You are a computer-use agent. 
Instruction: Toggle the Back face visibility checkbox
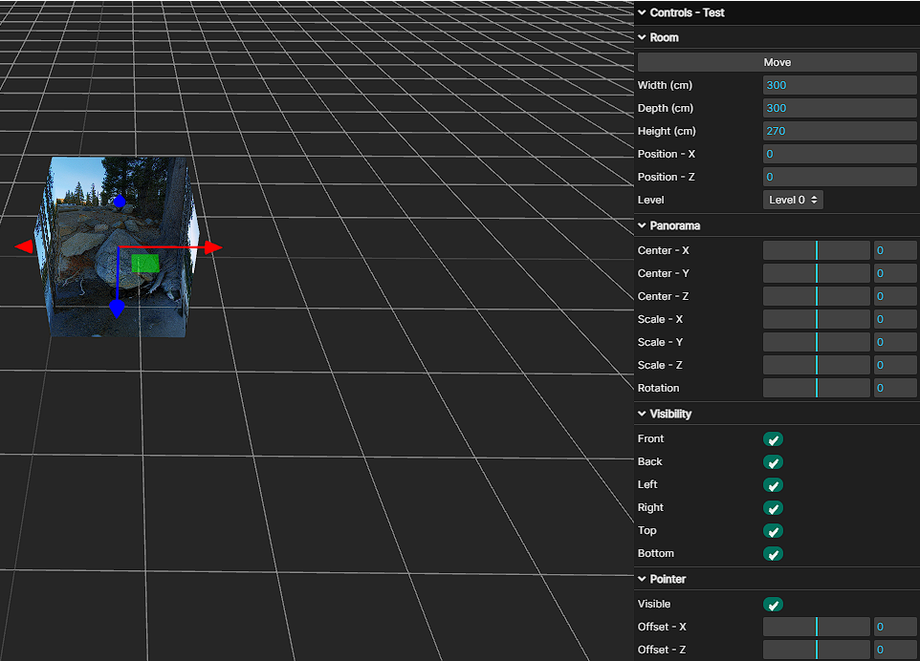tap(773, 462)
